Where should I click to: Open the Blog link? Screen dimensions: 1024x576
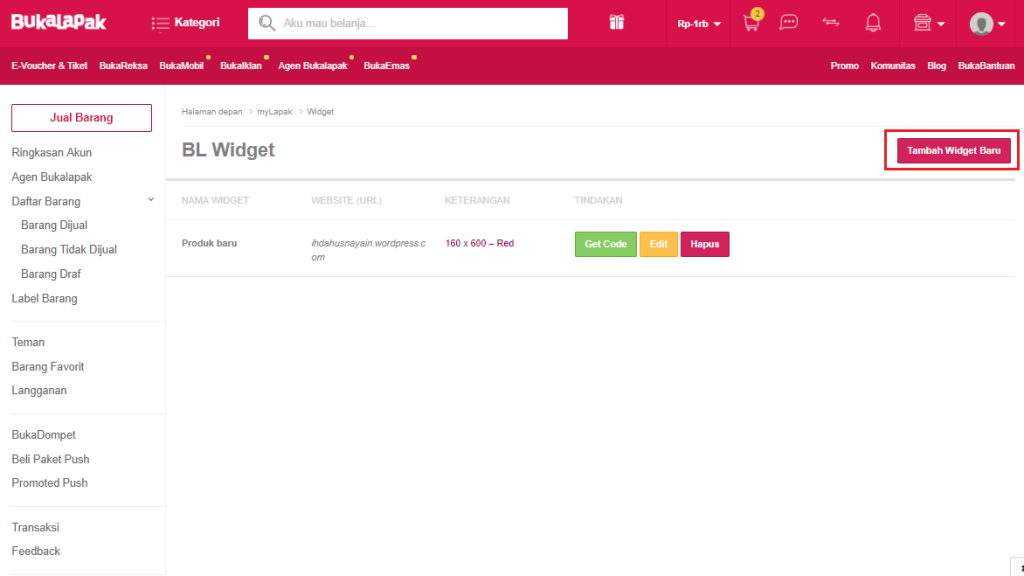(x=936, y=66)
